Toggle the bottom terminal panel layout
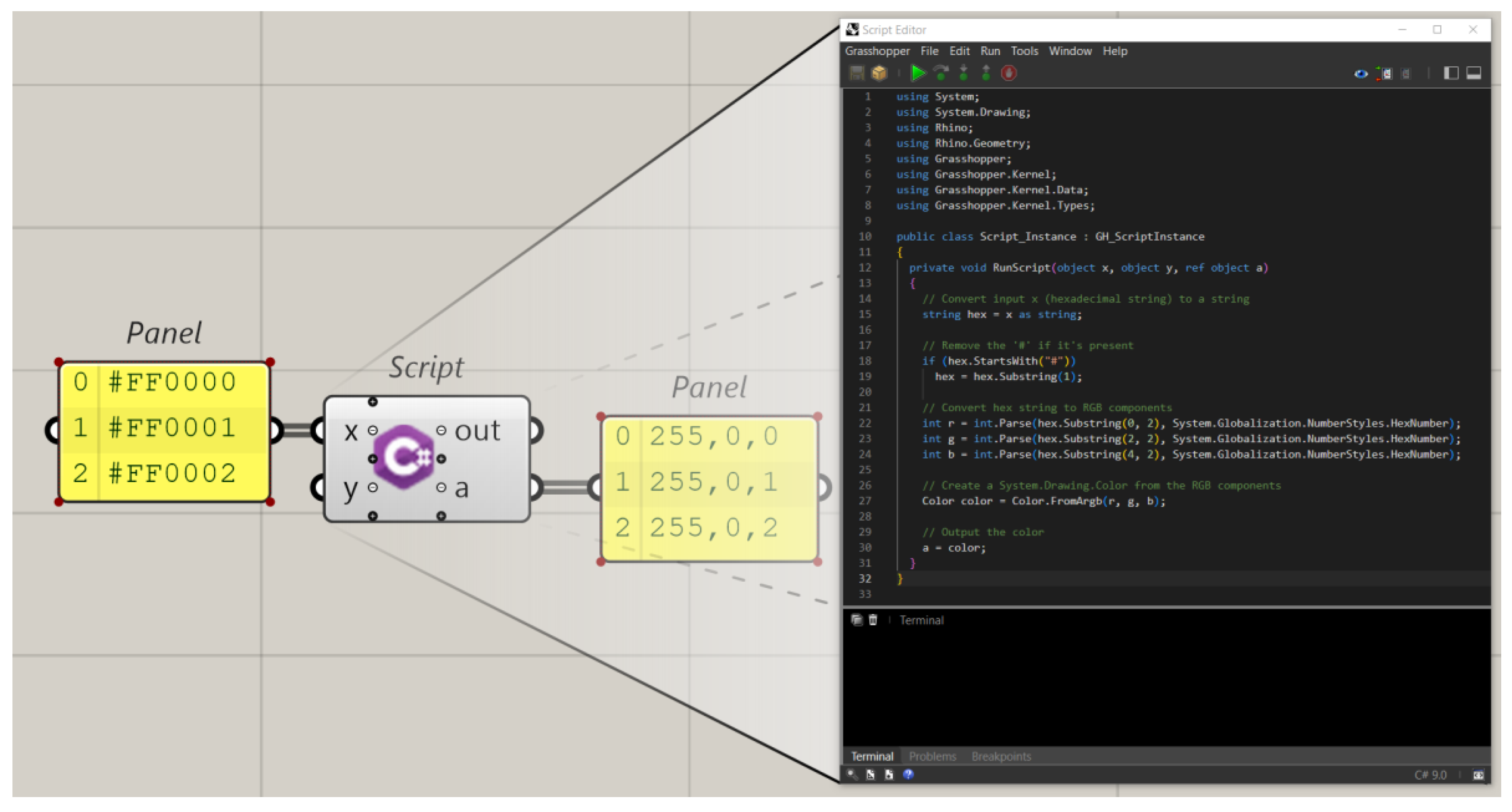 coord(1473,73)
